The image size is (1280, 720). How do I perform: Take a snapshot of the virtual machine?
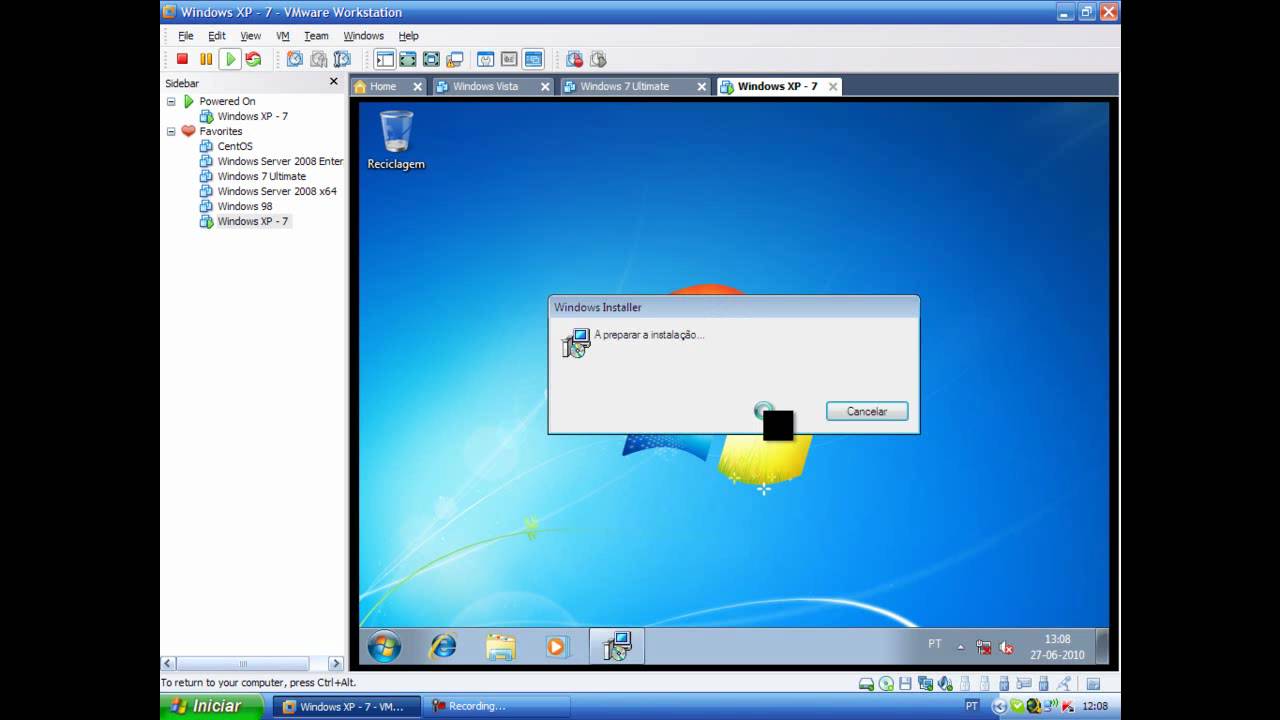pos(294,59)
